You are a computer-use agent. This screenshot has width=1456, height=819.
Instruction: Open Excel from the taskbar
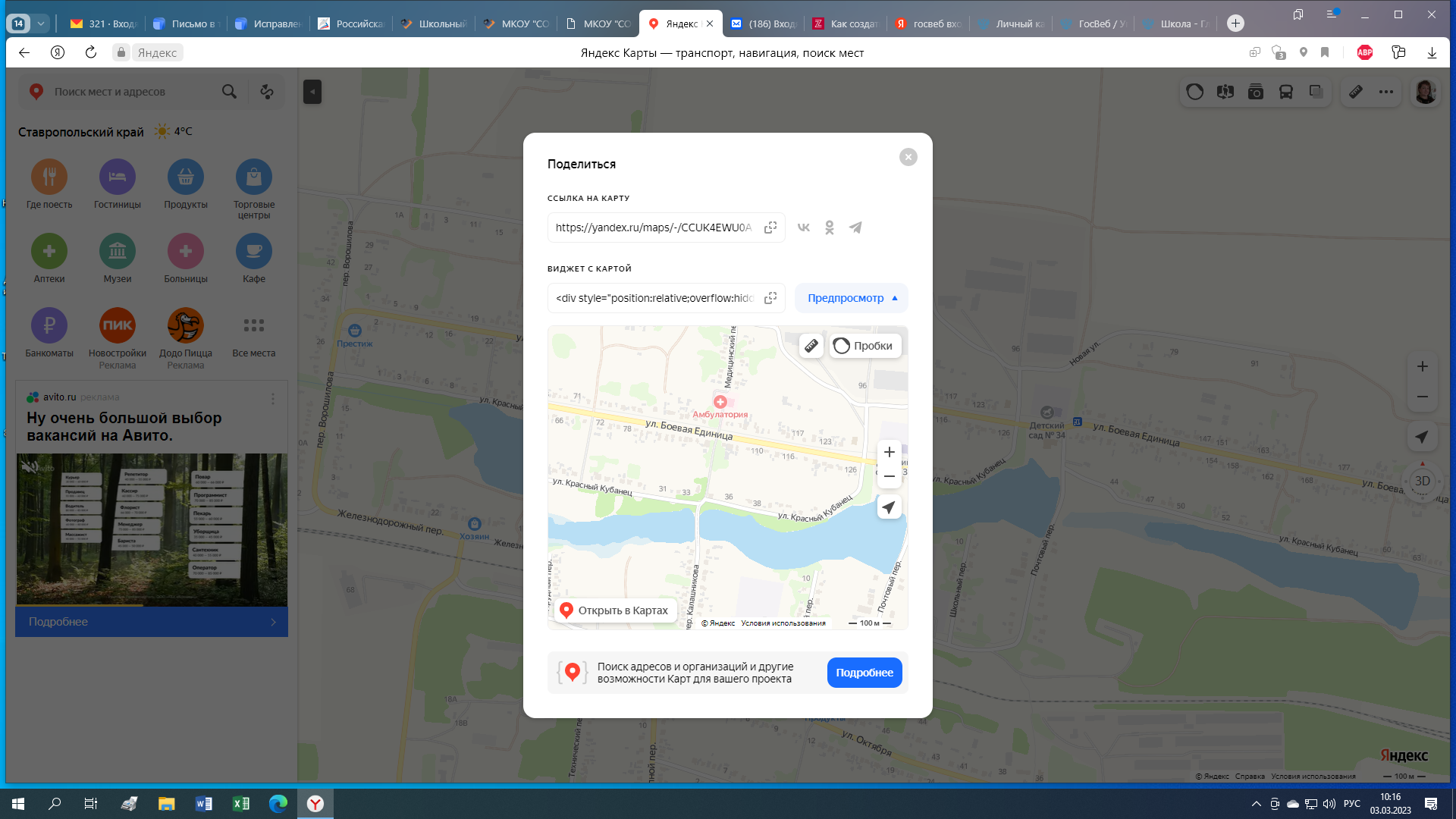[x=241, y=804]
